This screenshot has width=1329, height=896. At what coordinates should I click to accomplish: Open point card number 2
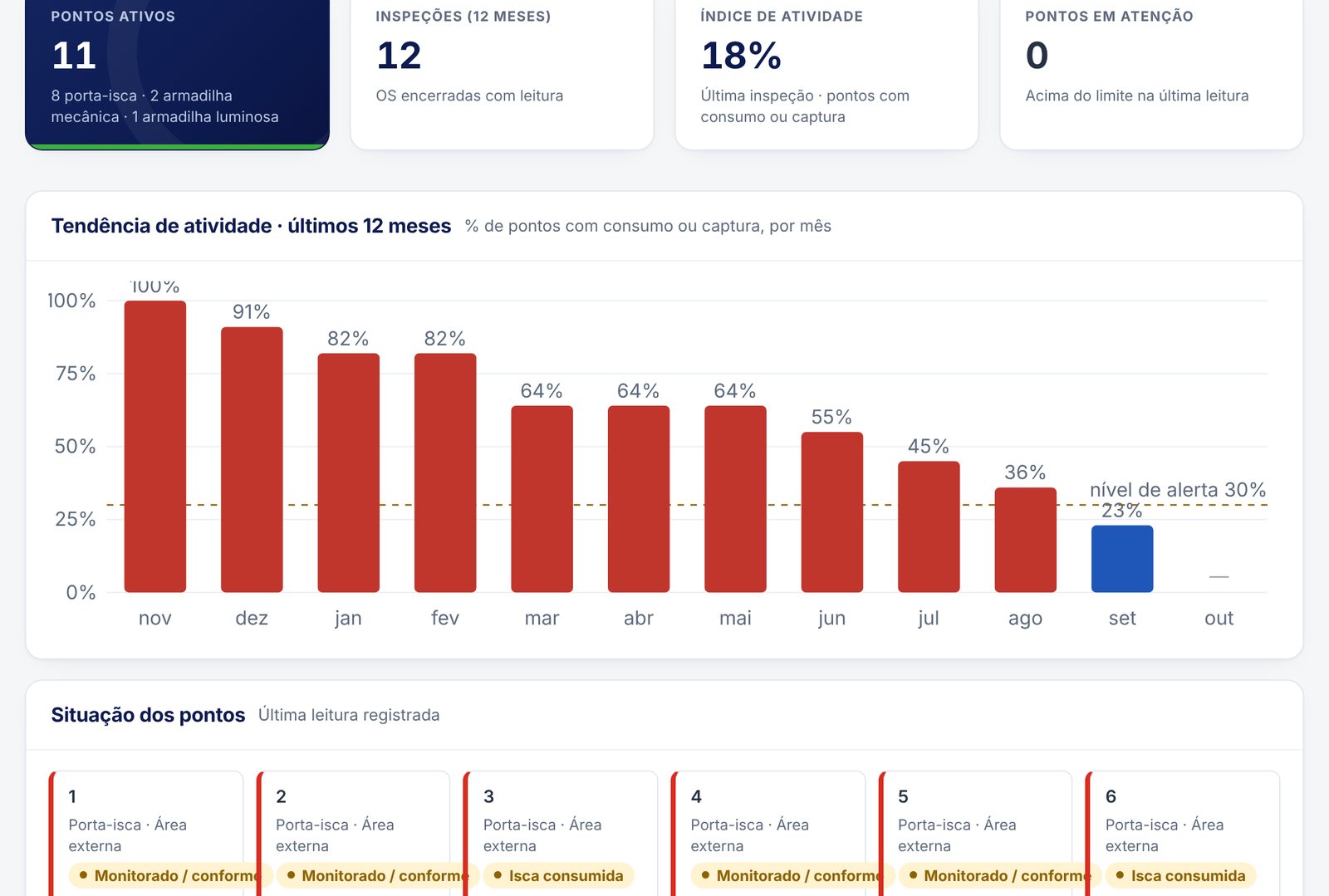click(x=353, y=834)
